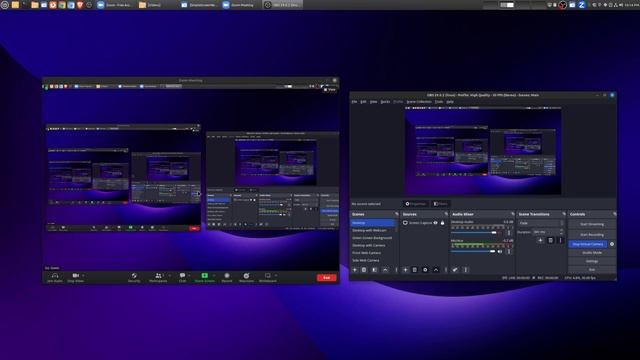Click Properties button below OBS preview

pyautogui.click(x=416, y=204)
